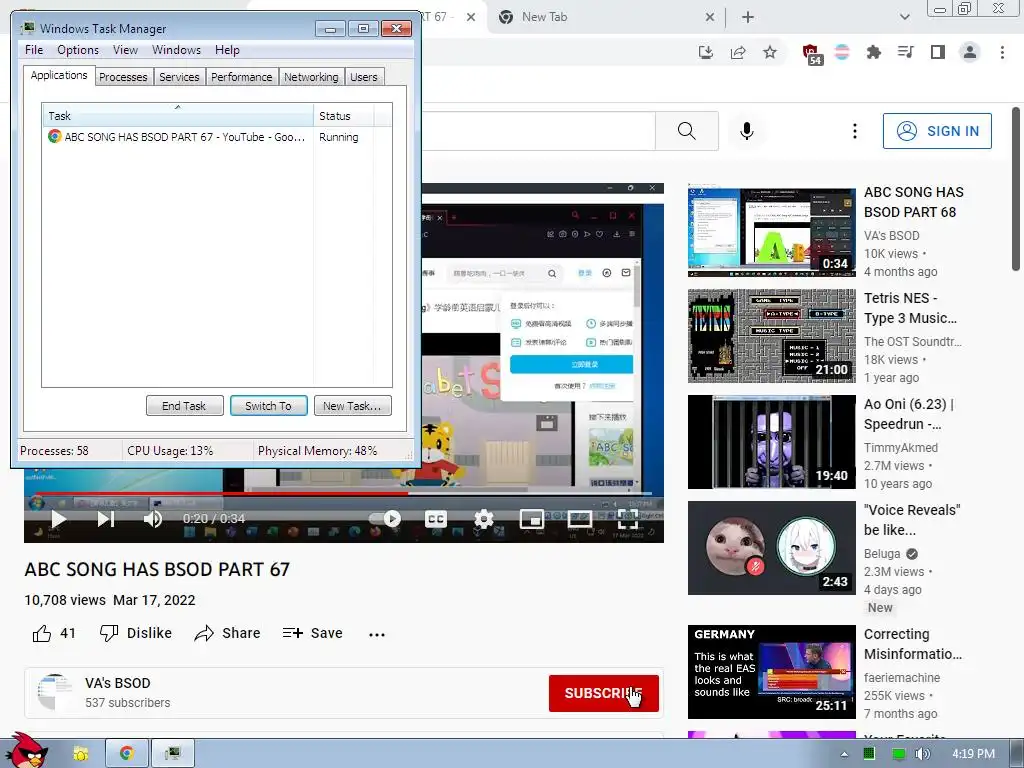Open the video settings gear
This screenshot has height=768, width=1024.
[x=483, y=519]
